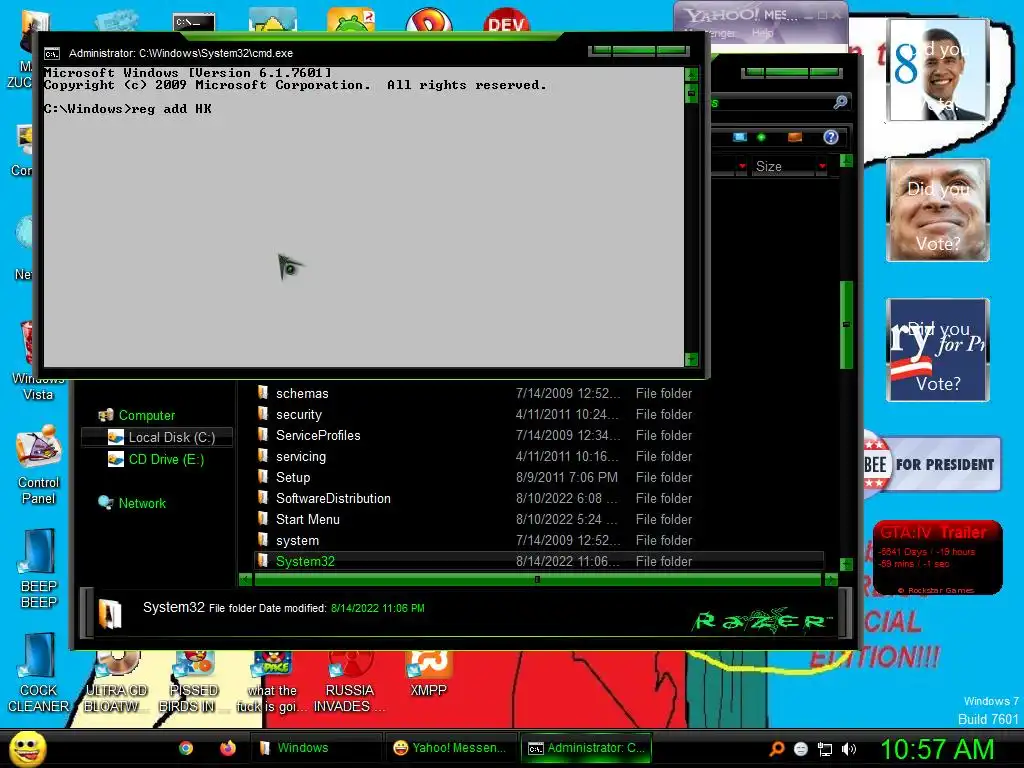The width and height of the screenshot is (1024, 768).
Task: Click Explorer horizontal scrollbar left arrow
Action: click(x=246, y=579)
